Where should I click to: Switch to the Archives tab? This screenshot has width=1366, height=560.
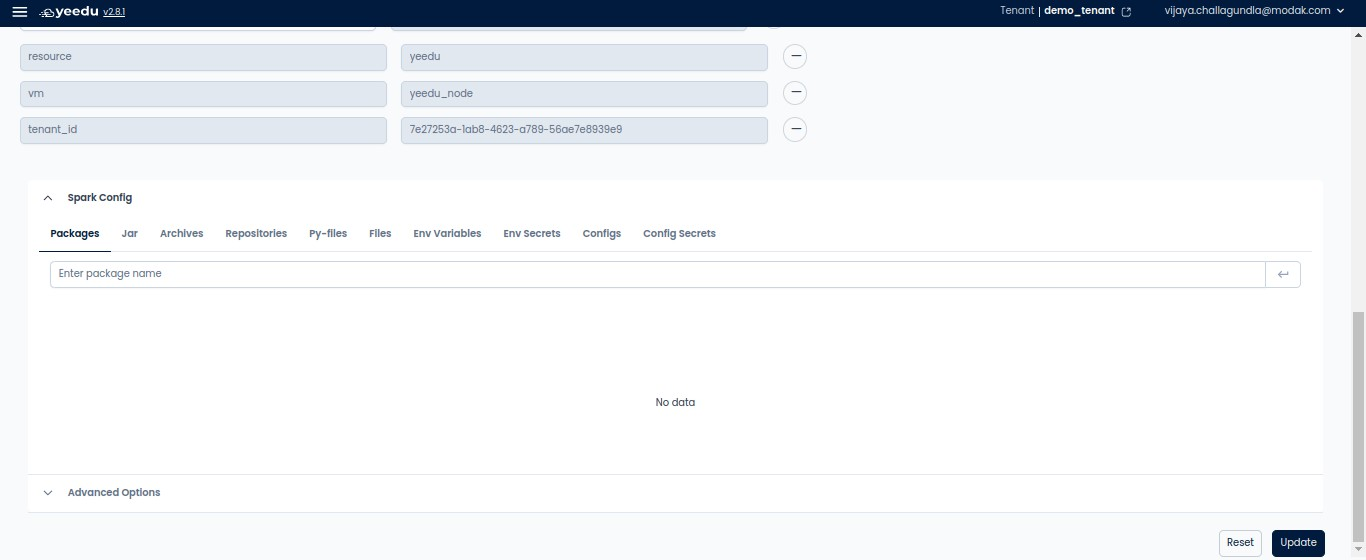point(181,234)
